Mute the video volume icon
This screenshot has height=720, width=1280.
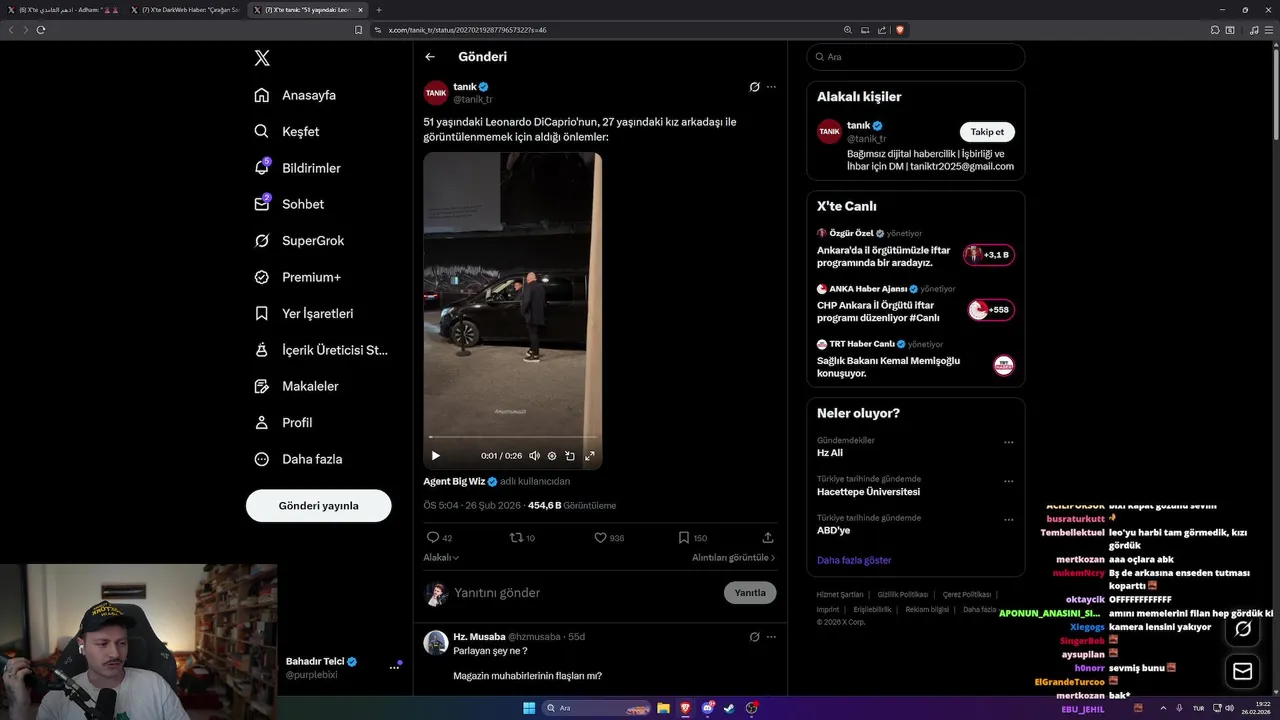point(534,456)
